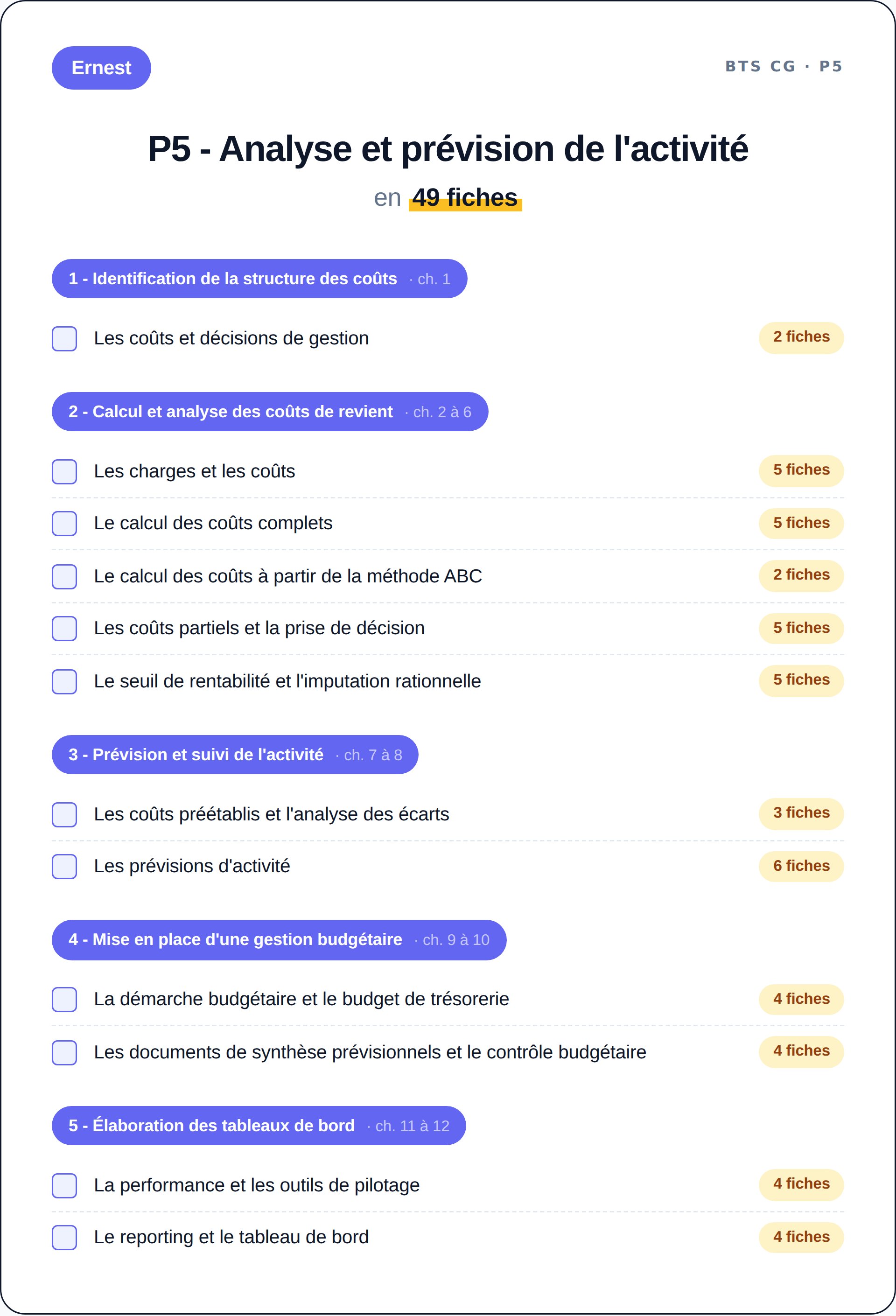The height and width of the screenshot is (1316, 896).
Task: Check the coûts préétablis et analyse des écarts box
Action: [64, 815]
